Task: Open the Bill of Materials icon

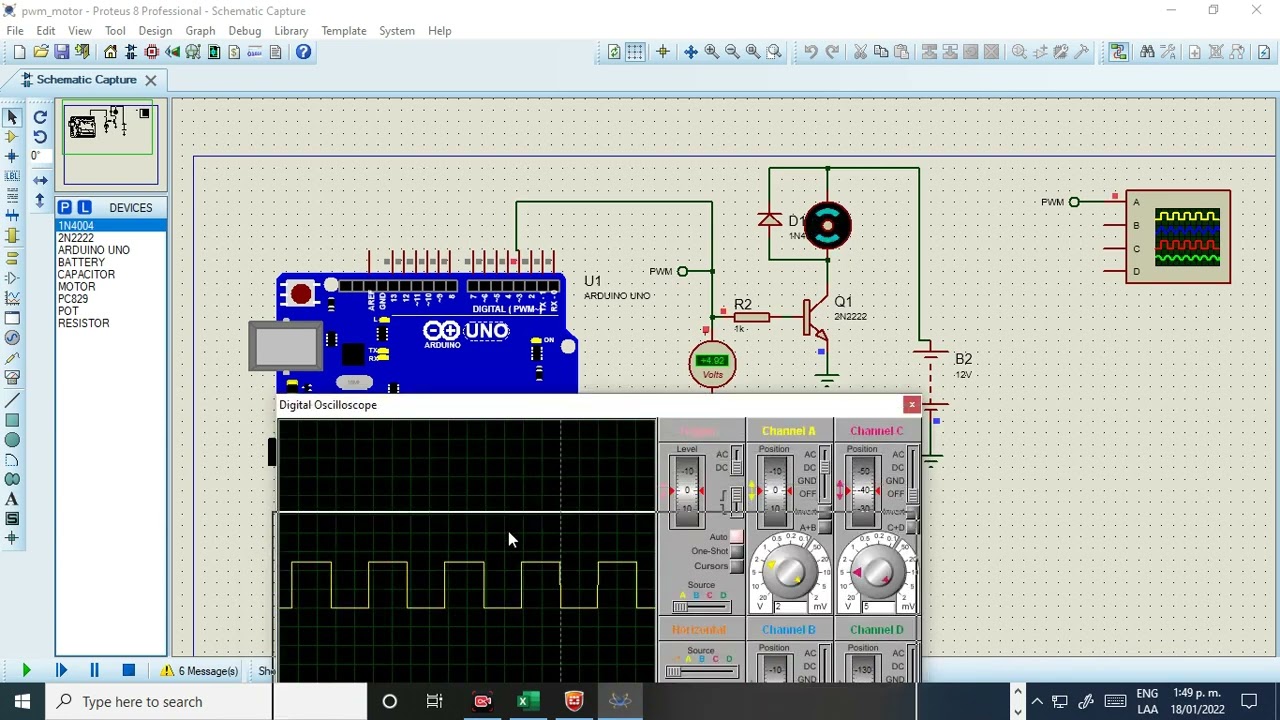Action: pos(234,52)
